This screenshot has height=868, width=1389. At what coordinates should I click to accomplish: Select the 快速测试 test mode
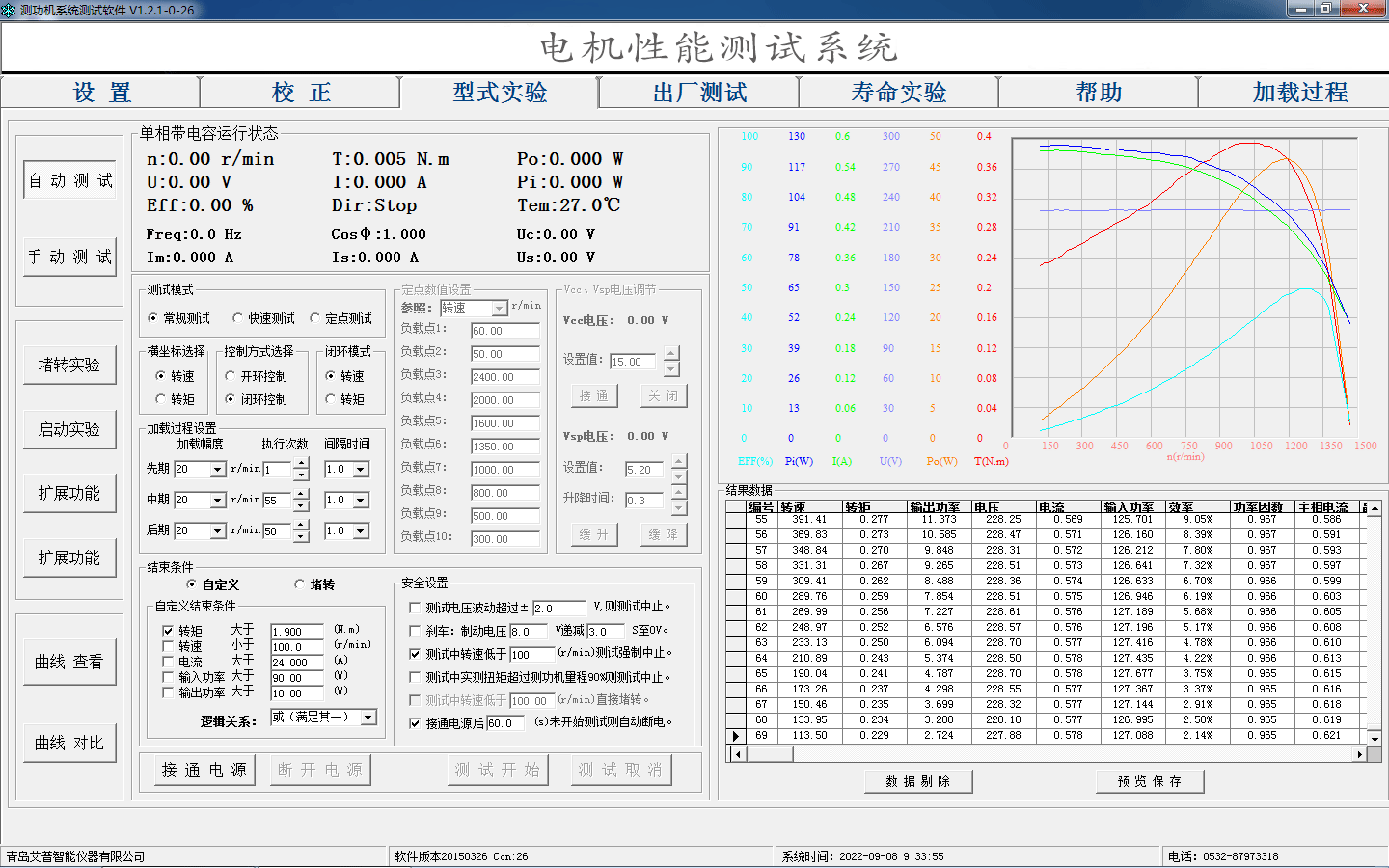[x=235, y=318]
